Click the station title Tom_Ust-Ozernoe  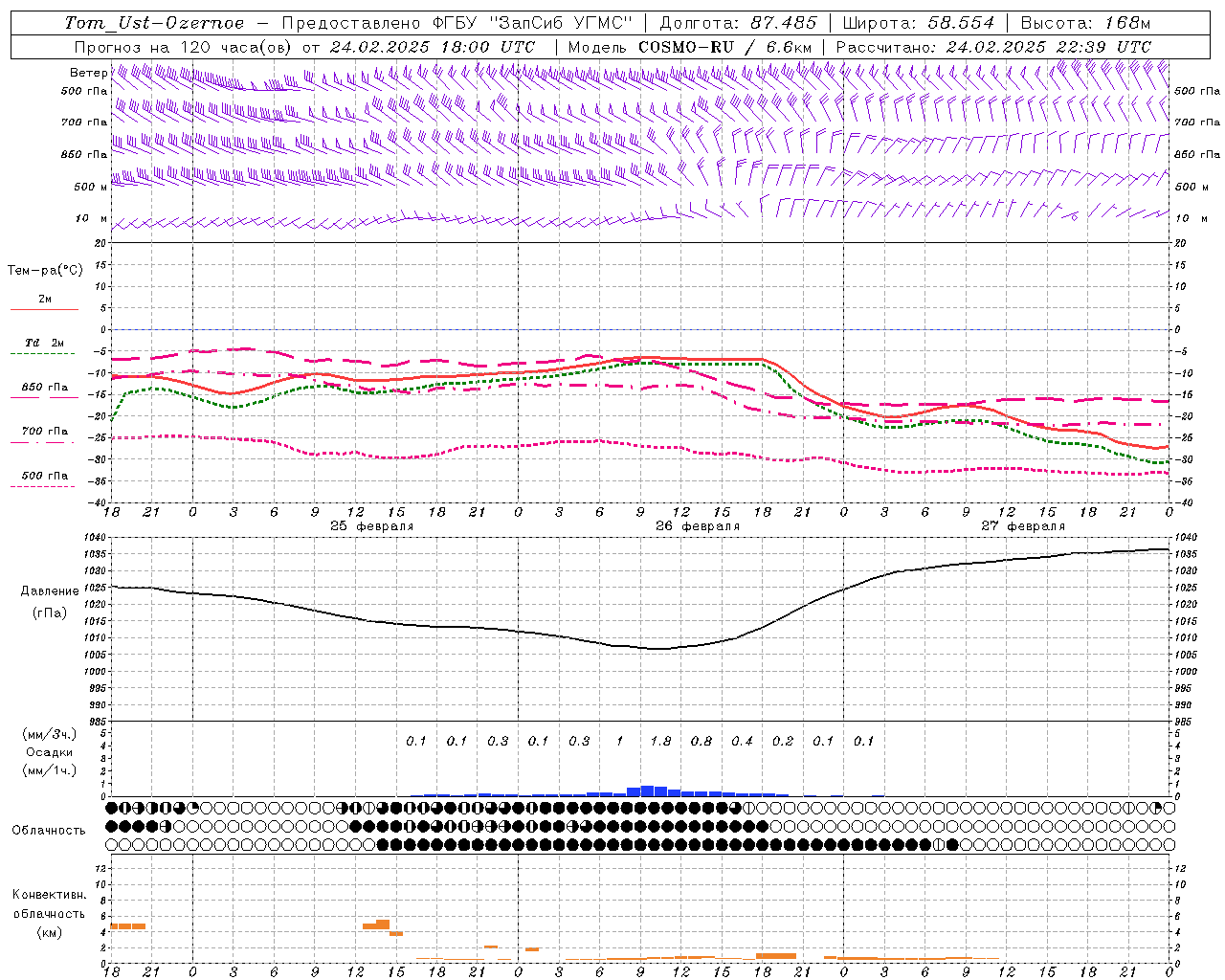tap(154, 23)
